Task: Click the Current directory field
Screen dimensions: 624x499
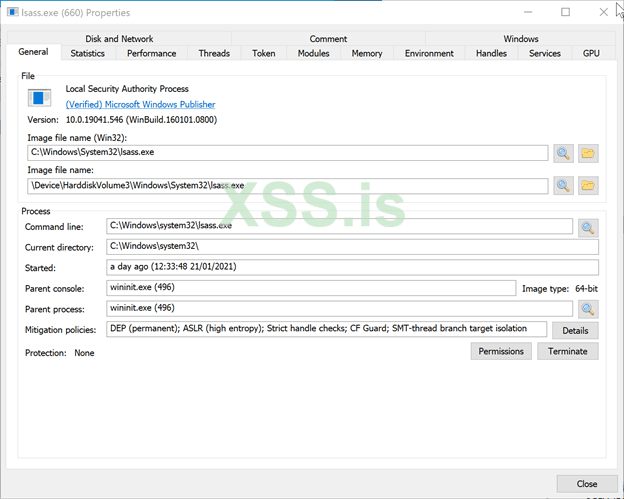Action: tap(352, 246)
